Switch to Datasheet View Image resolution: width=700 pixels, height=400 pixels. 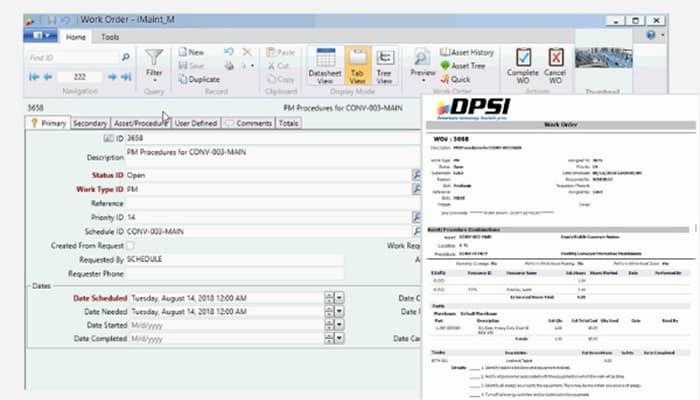(x=324, y=65)
